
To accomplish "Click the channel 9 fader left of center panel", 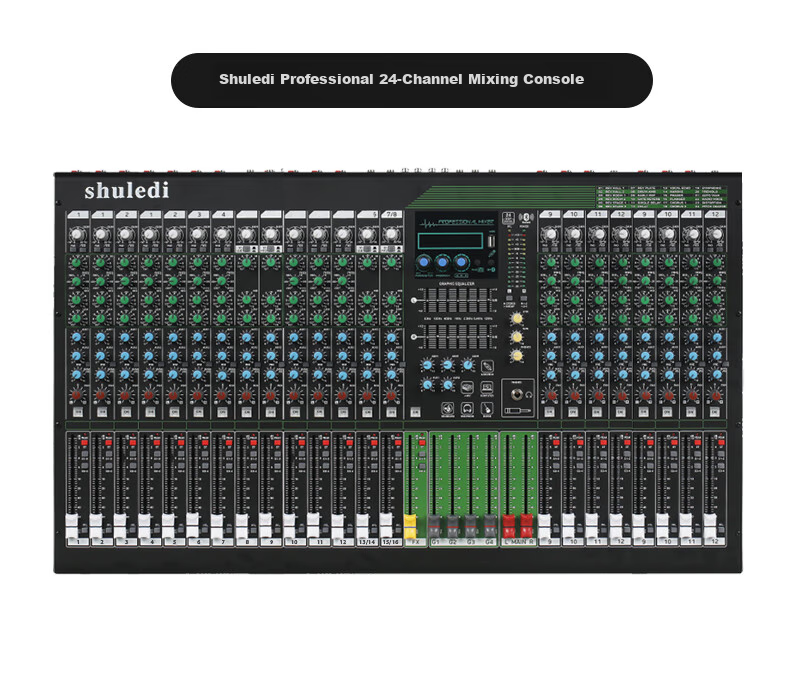I will tap(266, 526).
